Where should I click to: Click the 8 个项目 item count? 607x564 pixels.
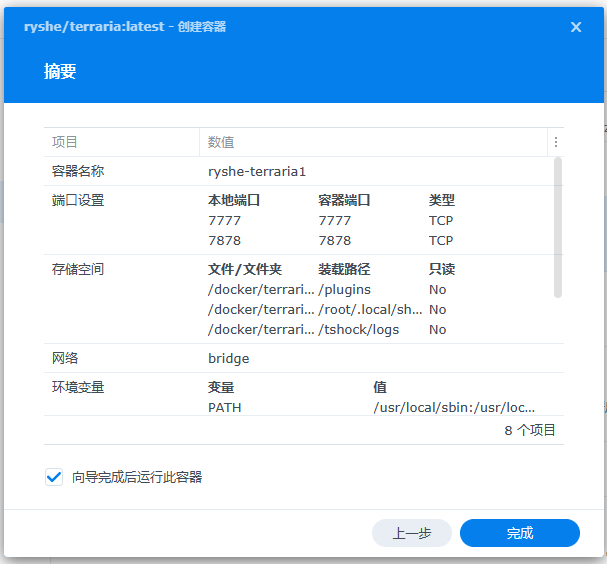click(x=530, y=430)
